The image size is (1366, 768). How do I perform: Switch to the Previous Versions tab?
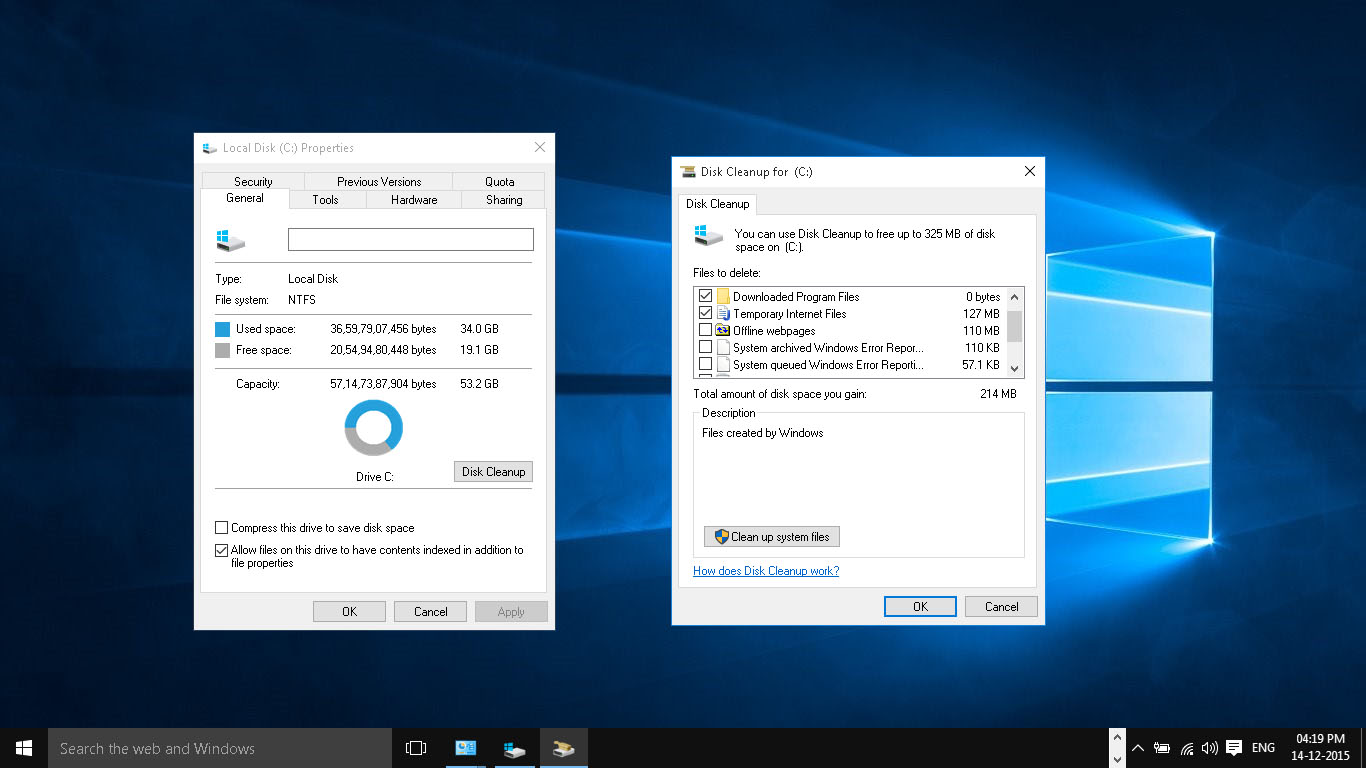379,182
